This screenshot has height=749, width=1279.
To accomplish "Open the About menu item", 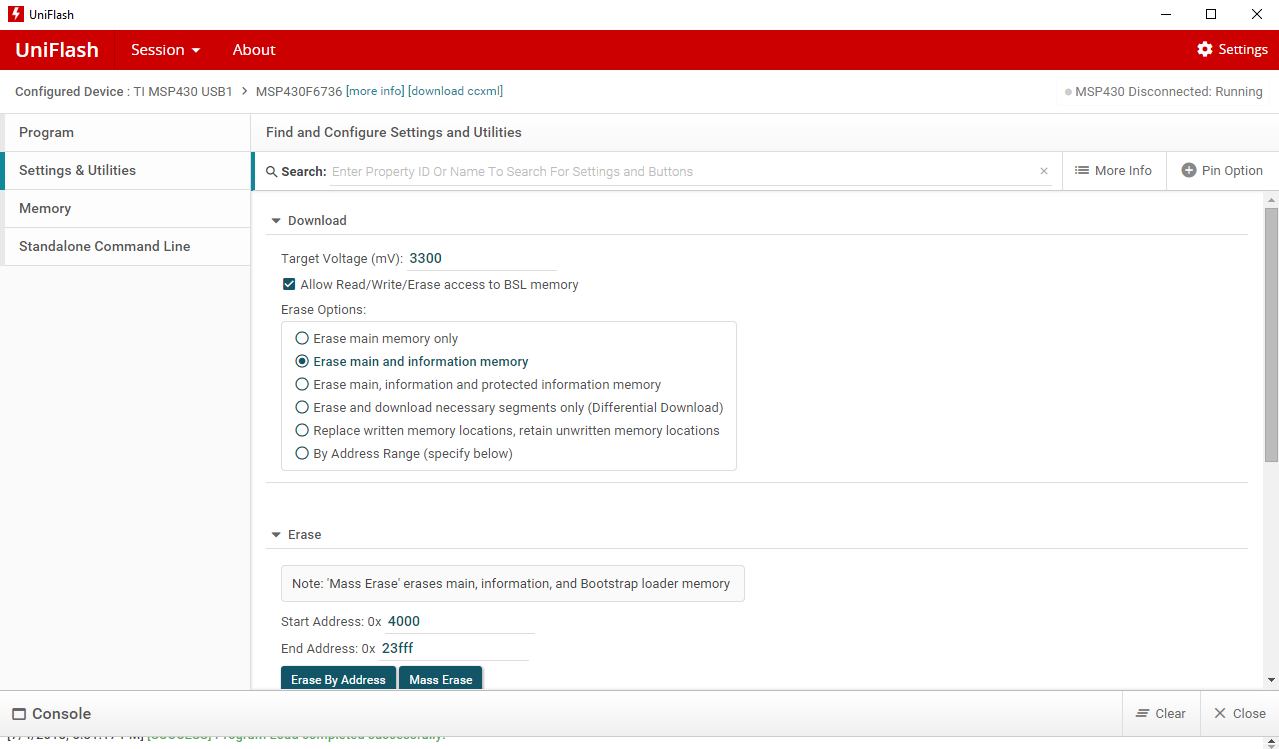I will coord(254,50).
